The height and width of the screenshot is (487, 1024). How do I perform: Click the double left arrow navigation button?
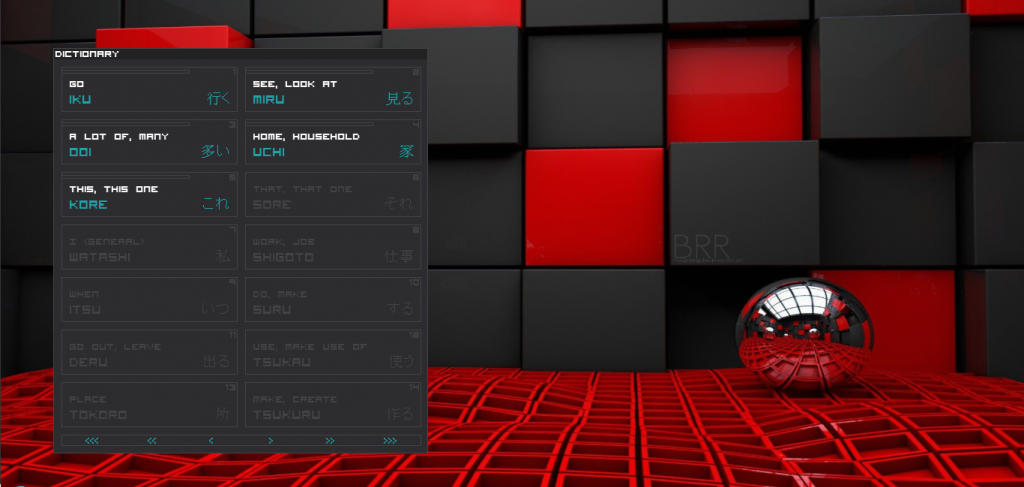(x=152, y=440)
